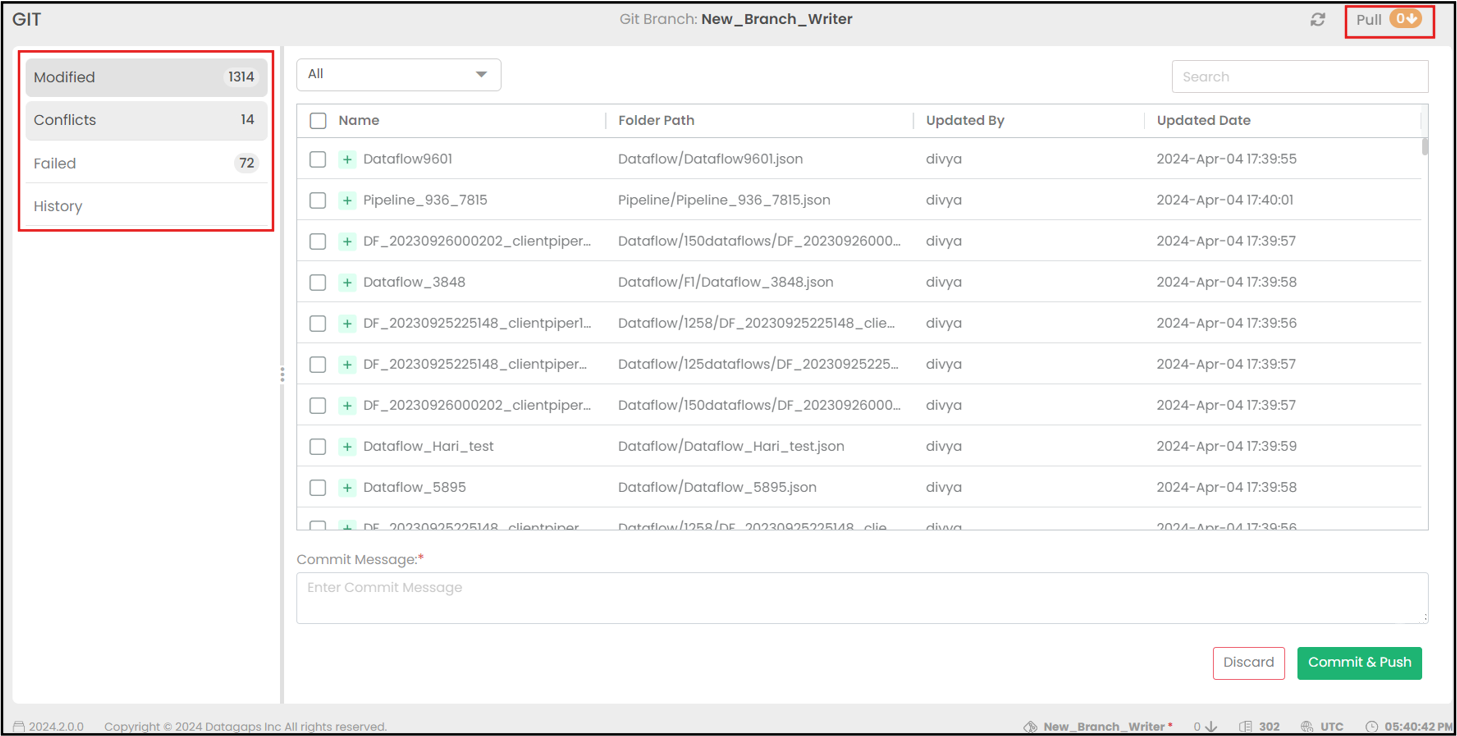Viewport: 1457px width, 736px height.
Task: Click the UTC globe icon in status bar
Action: coord(1307,727)
